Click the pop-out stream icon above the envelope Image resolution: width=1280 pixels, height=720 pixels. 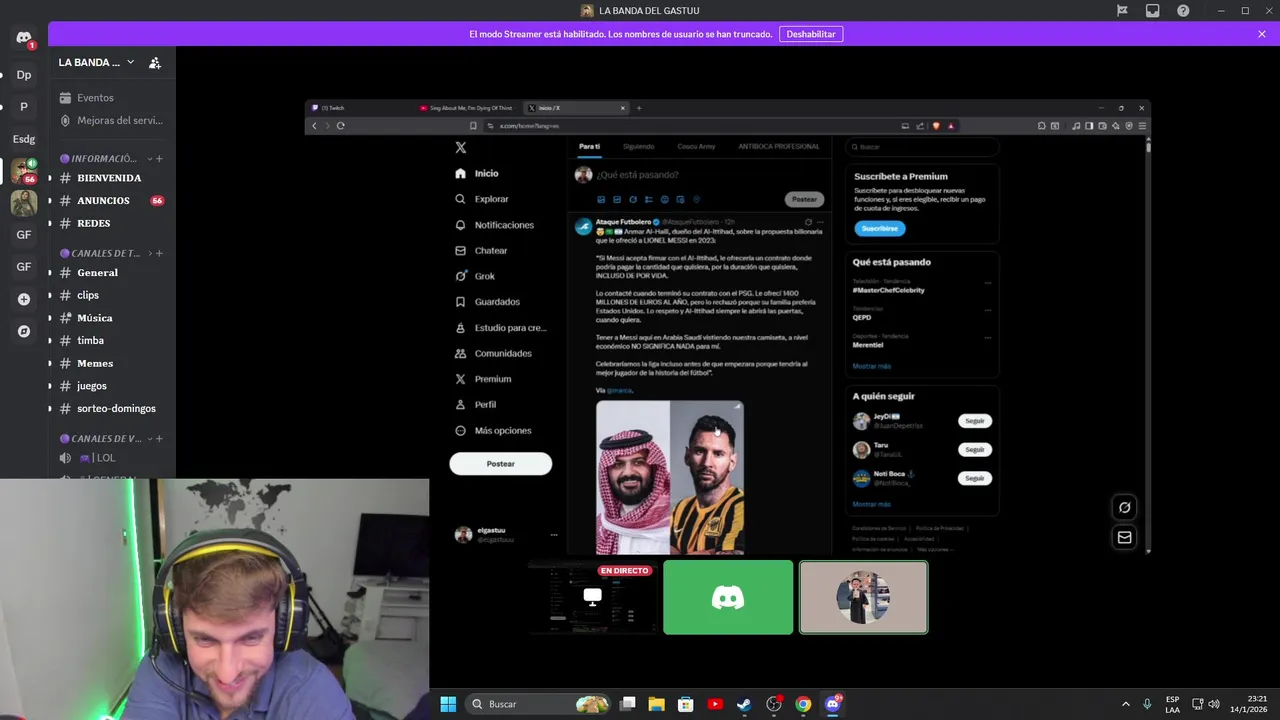point(1124,507)
